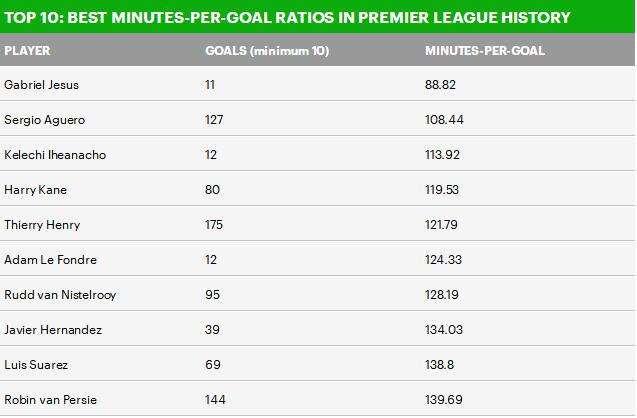Select Javier Hernandez in the table

(x=53, y=330)
